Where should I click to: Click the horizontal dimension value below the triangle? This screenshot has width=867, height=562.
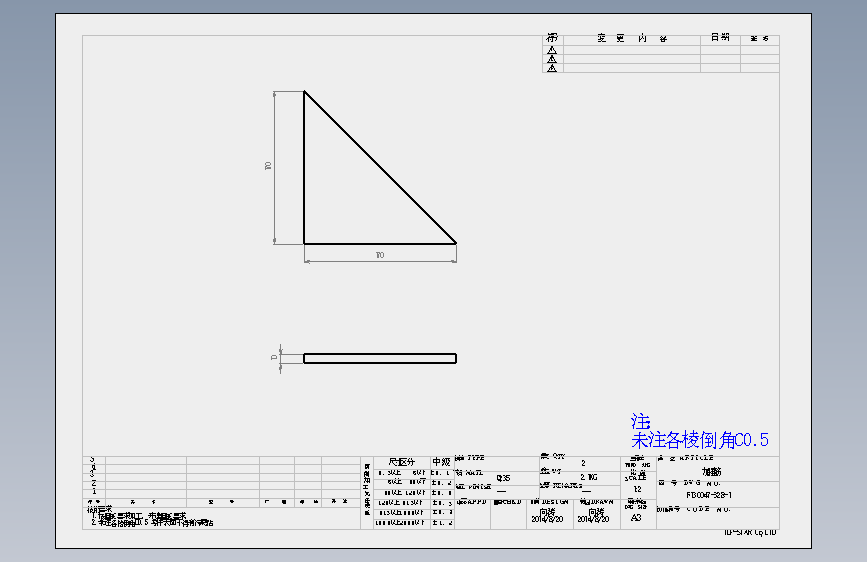(x=380, y=255)
